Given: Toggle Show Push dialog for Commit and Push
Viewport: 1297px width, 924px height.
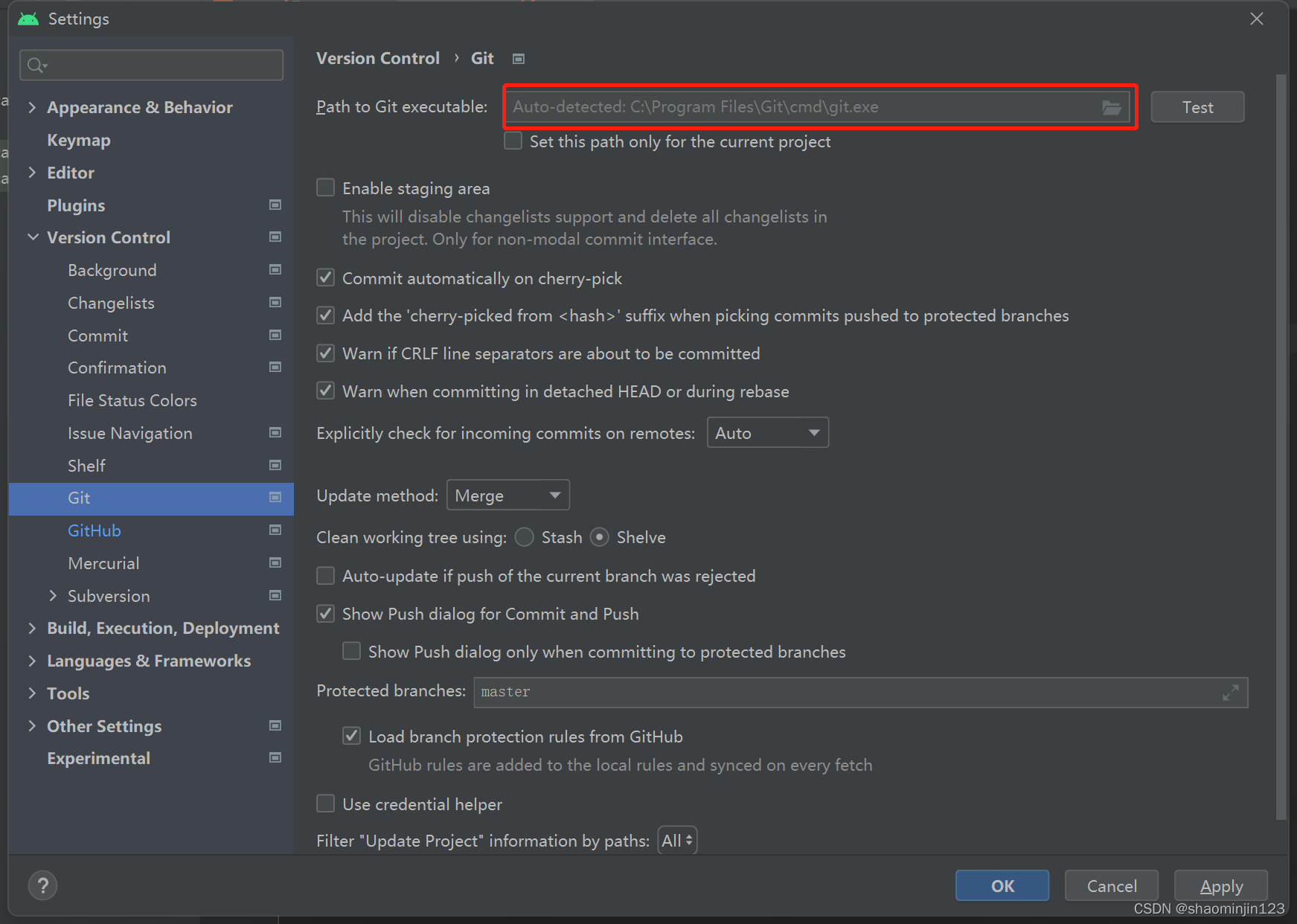Looking at the screenshot, I should pyautogui.click(x=325, y=614).
